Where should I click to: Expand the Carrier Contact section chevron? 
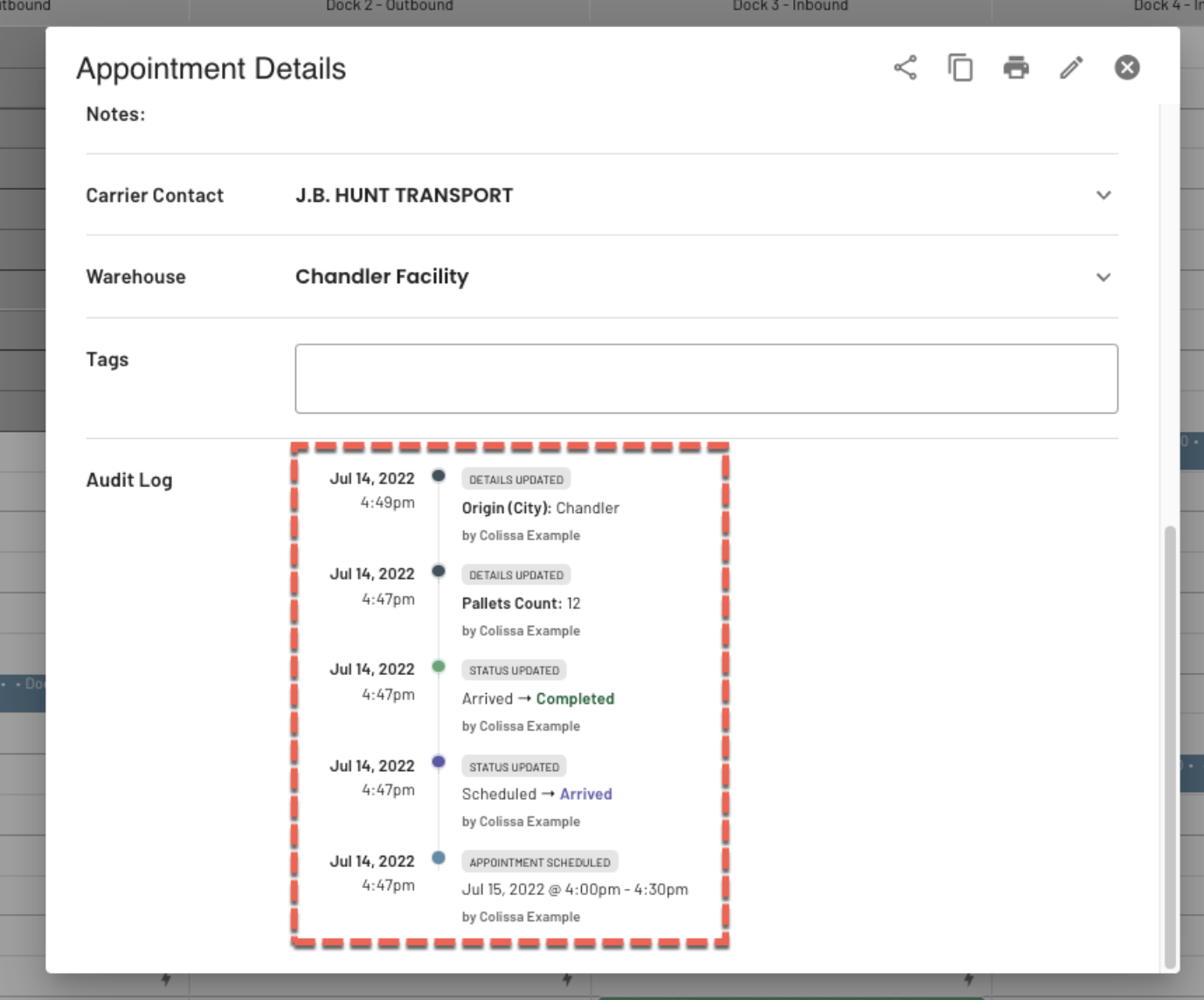tap(1104, 195)
